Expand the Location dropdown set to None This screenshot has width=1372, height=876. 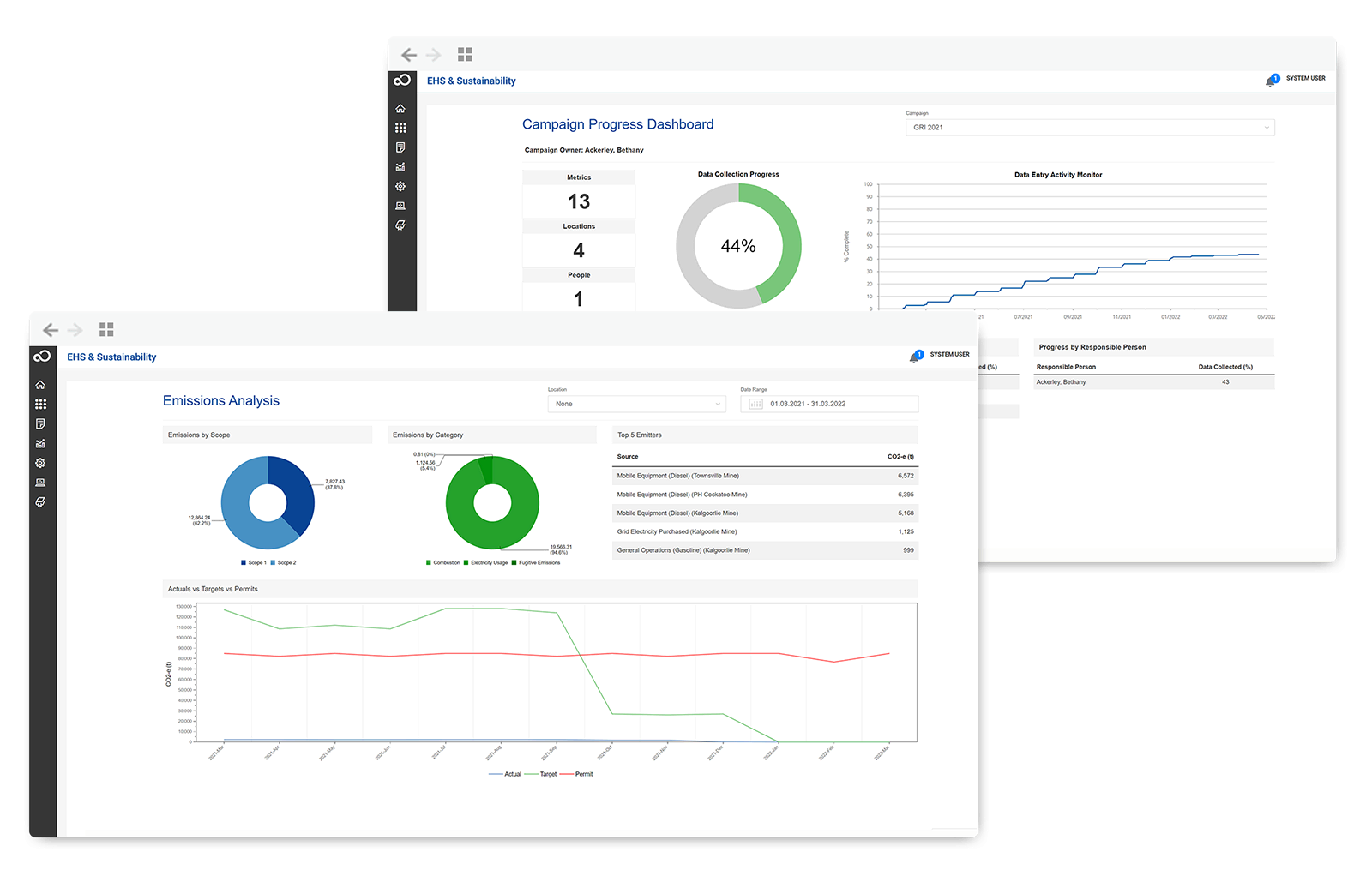(x=636, y=404)
